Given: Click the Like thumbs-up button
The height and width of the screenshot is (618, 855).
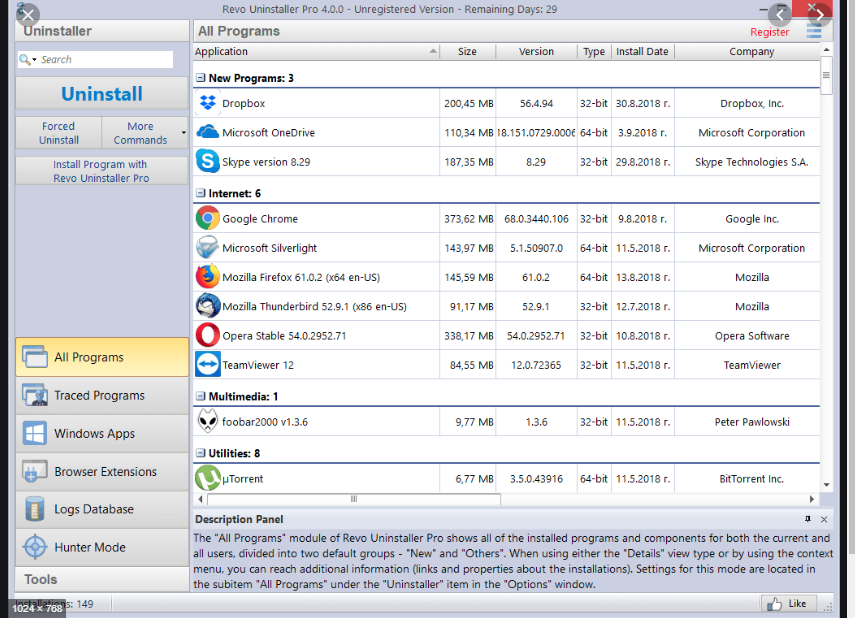Looking at the screenshot, I should (788, 603).
